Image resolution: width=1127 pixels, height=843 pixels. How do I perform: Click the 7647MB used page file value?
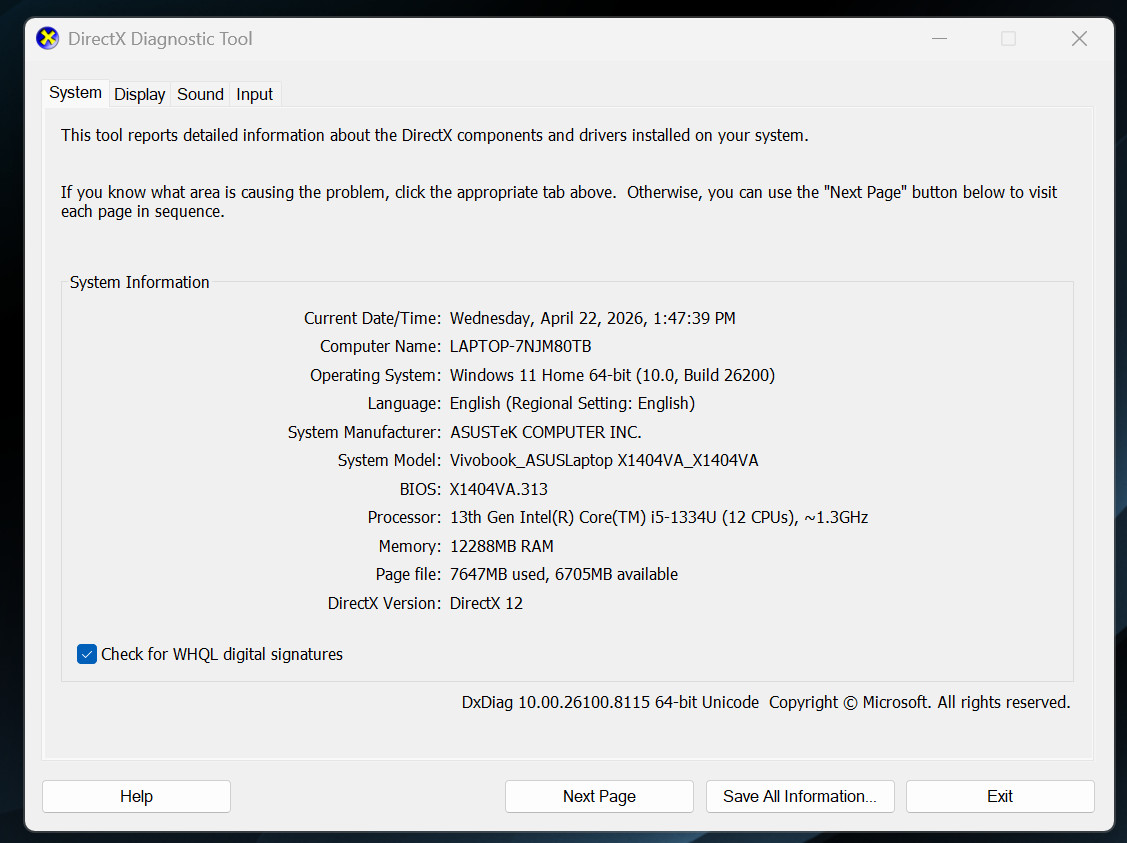pos(564,574)
